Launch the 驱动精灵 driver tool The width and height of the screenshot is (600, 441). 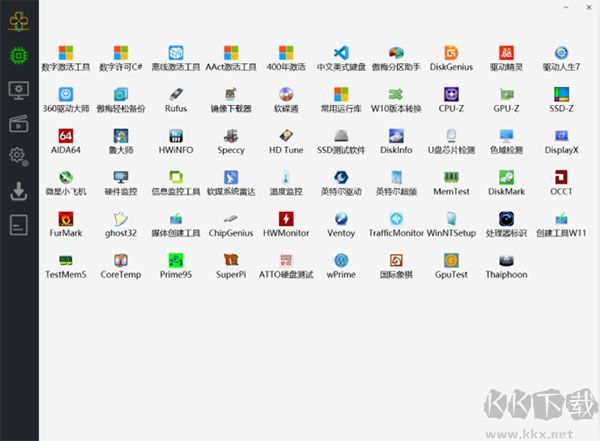pos(506,59)
